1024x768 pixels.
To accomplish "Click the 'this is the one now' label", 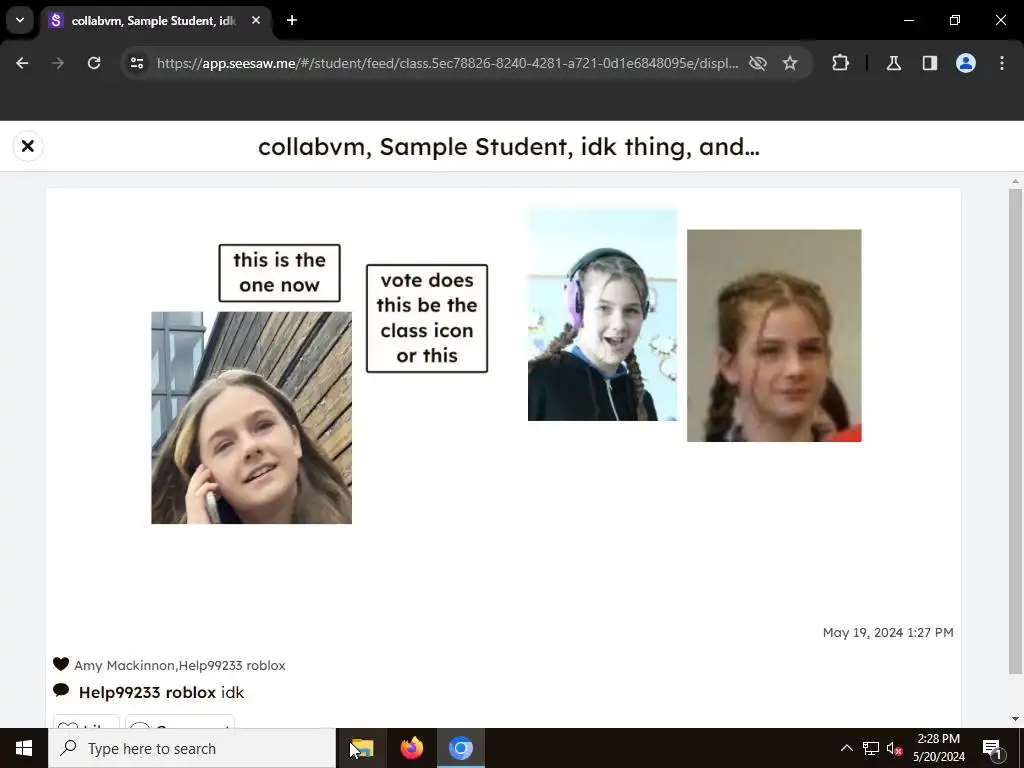I will click(280, 273).
